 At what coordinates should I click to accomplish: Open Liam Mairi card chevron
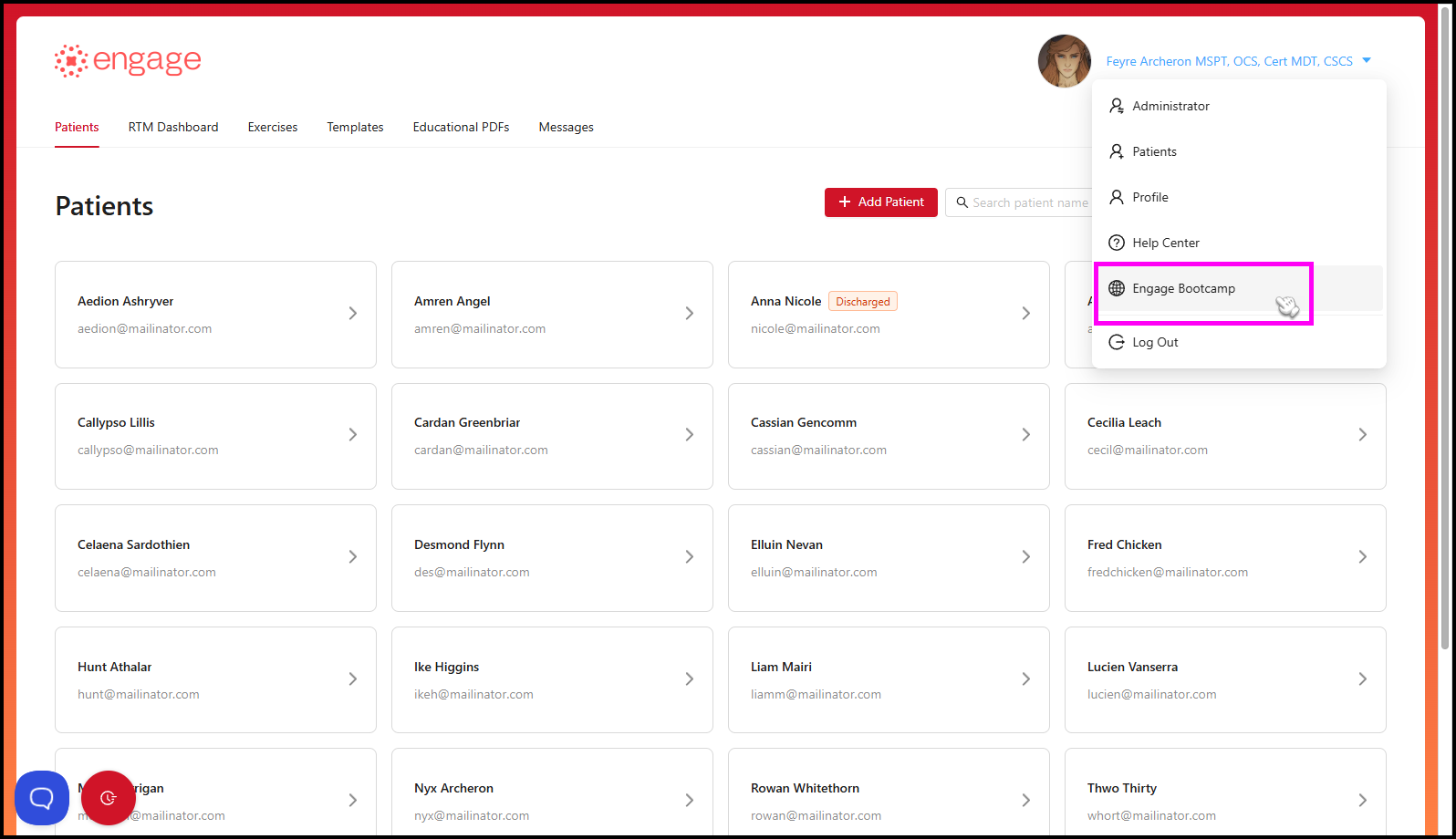[1026, 678]
